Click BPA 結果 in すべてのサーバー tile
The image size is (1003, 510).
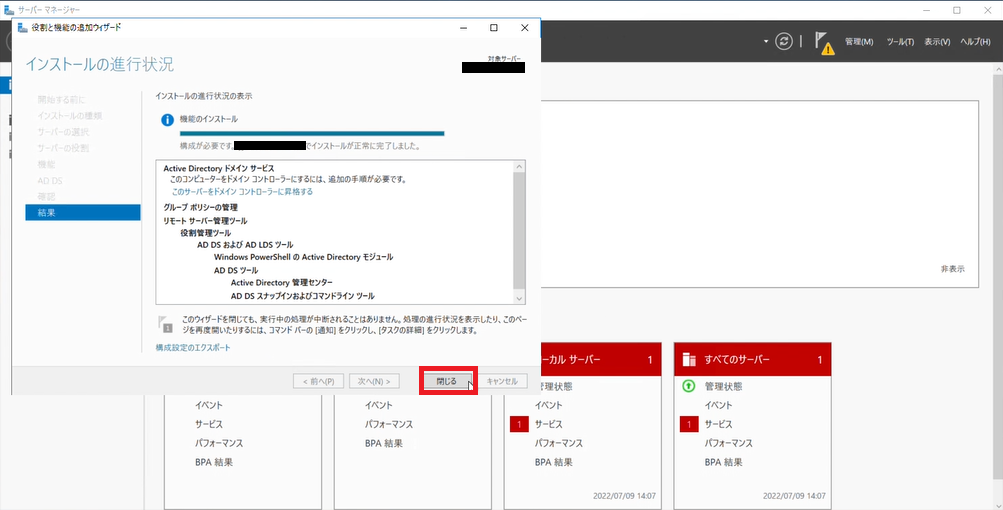(723, 462)
